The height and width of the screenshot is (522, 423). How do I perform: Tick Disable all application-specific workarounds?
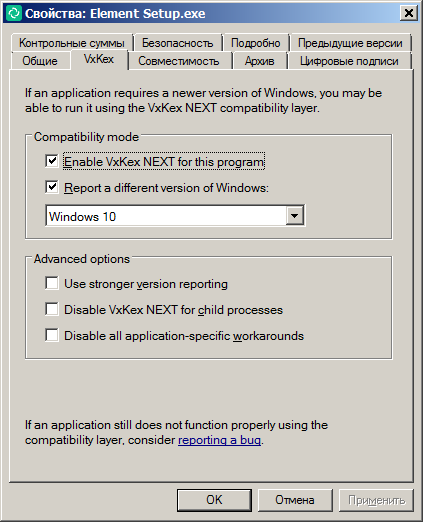[52, 335]
